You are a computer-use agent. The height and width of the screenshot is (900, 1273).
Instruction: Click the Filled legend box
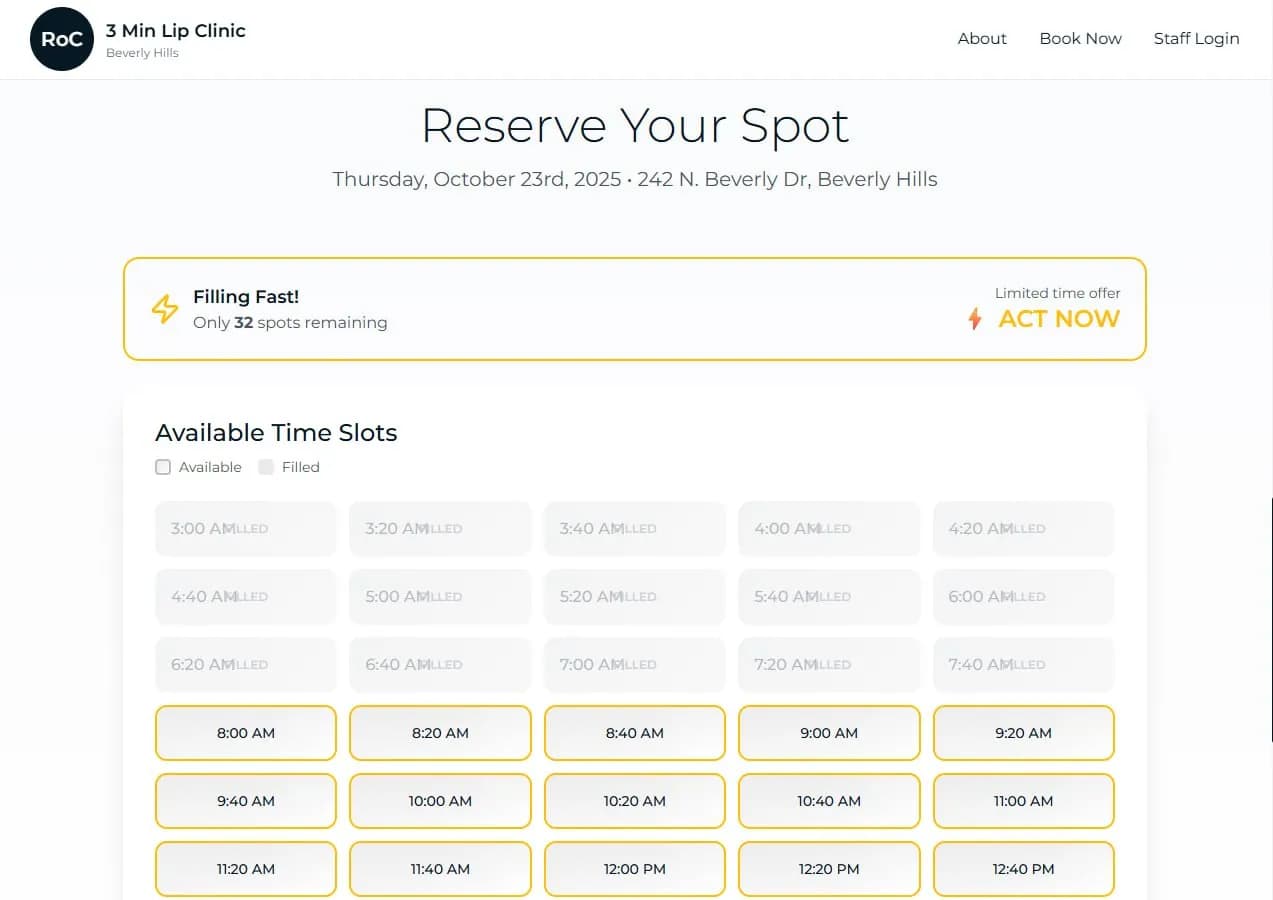click(266, 467)
